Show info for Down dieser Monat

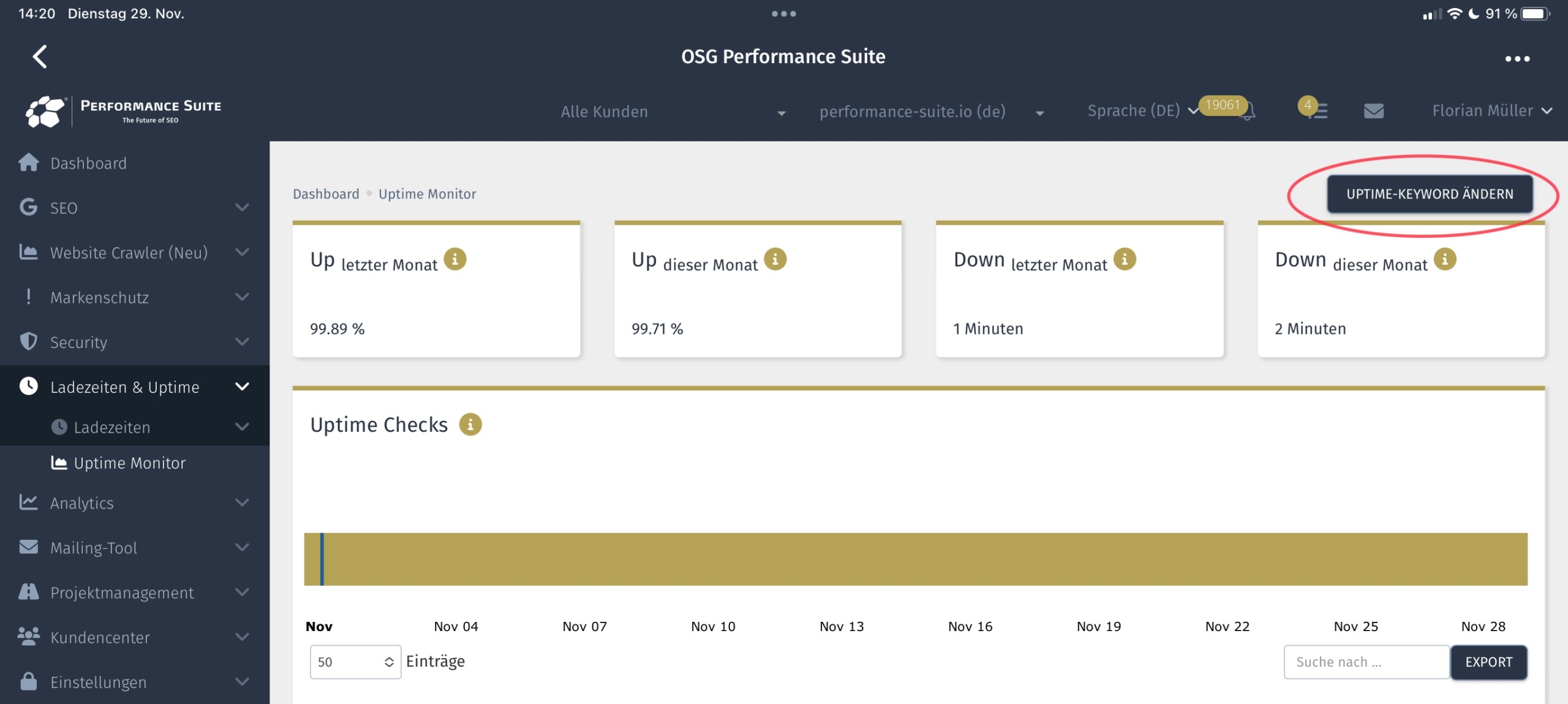click(1445, 259)
